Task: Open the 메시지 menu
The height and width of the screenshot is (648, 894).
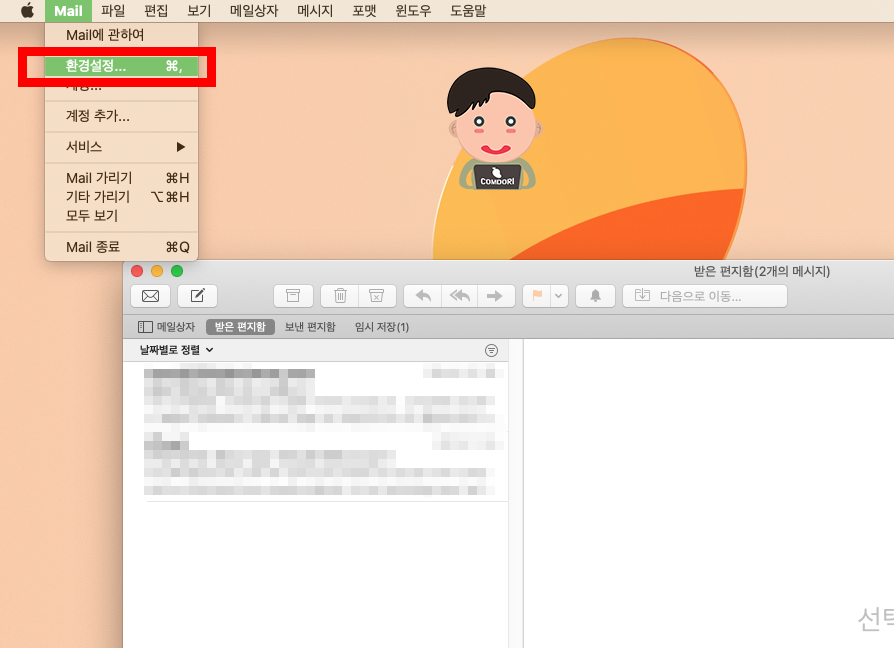Action: pos(315,11)
